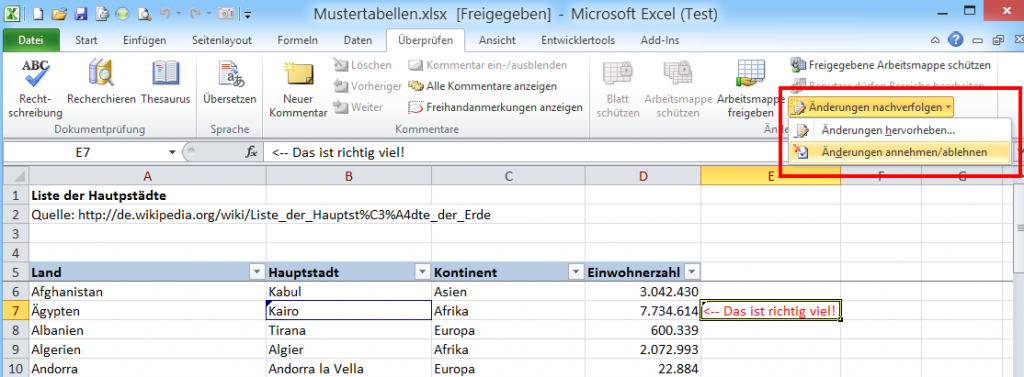Select the comment cell 'Das ist richtig viel!'
Image resolution: width=1024 pixels, height=377 pixels.
[x=770, y=311]
